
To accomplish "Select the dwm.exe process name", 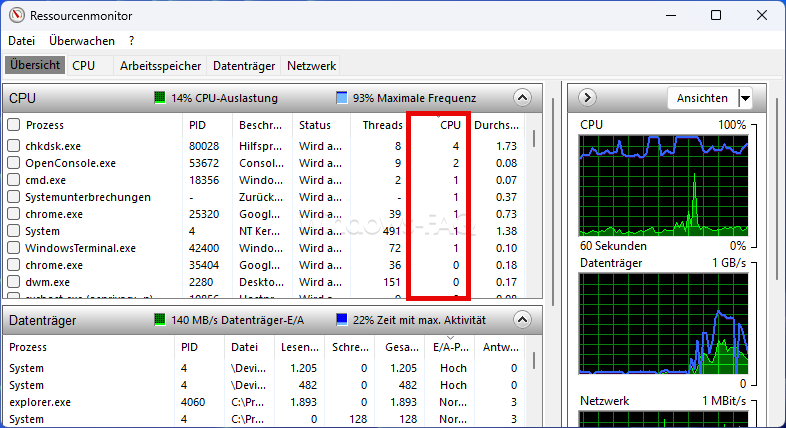I will click(x=48, y=282).
